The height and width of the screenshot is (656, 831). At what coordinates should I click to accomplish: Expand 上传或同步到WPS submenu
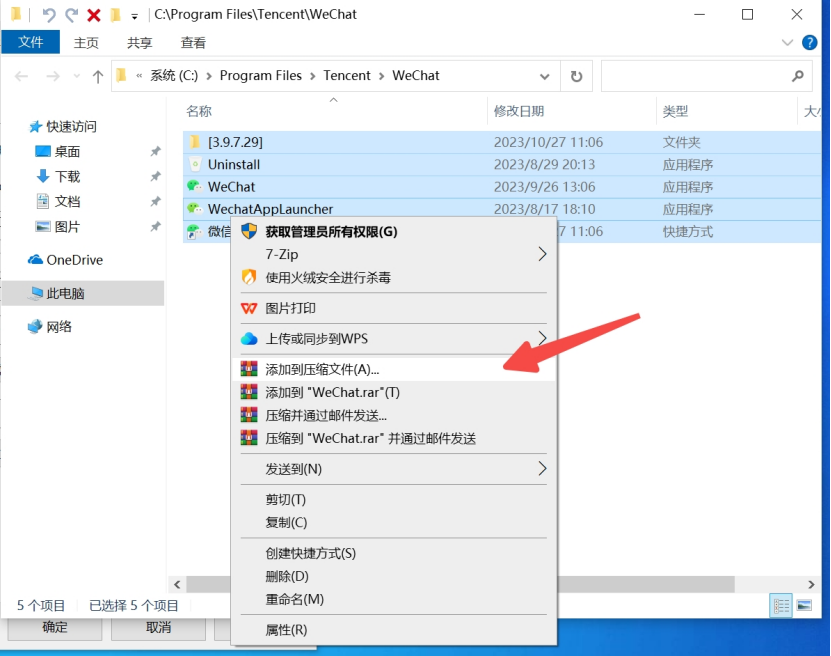(x=393, y=339)
